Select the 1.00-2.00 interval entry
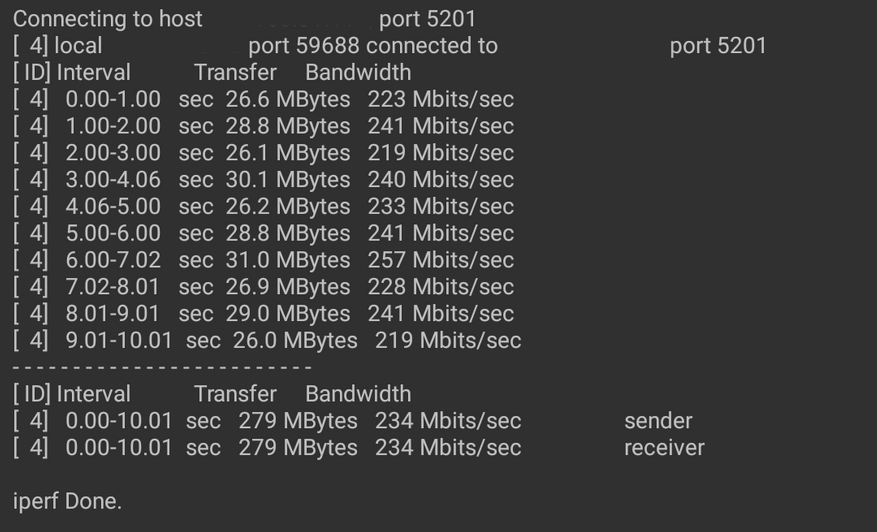This screenshot has height=532, width=877. pyautogui.click(x=112, y=126)
